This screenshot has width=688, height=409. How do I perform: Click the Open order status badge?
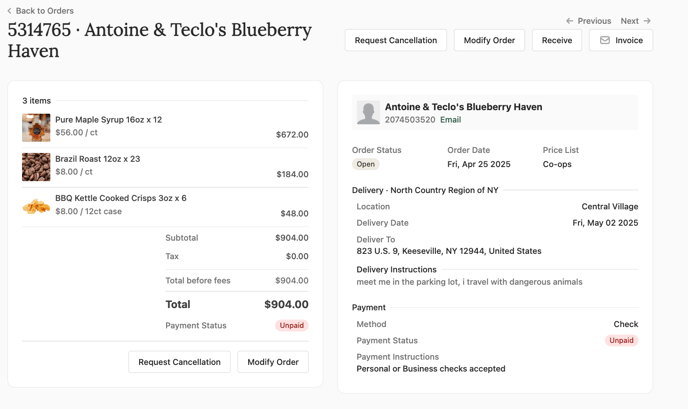coord(366,164)
